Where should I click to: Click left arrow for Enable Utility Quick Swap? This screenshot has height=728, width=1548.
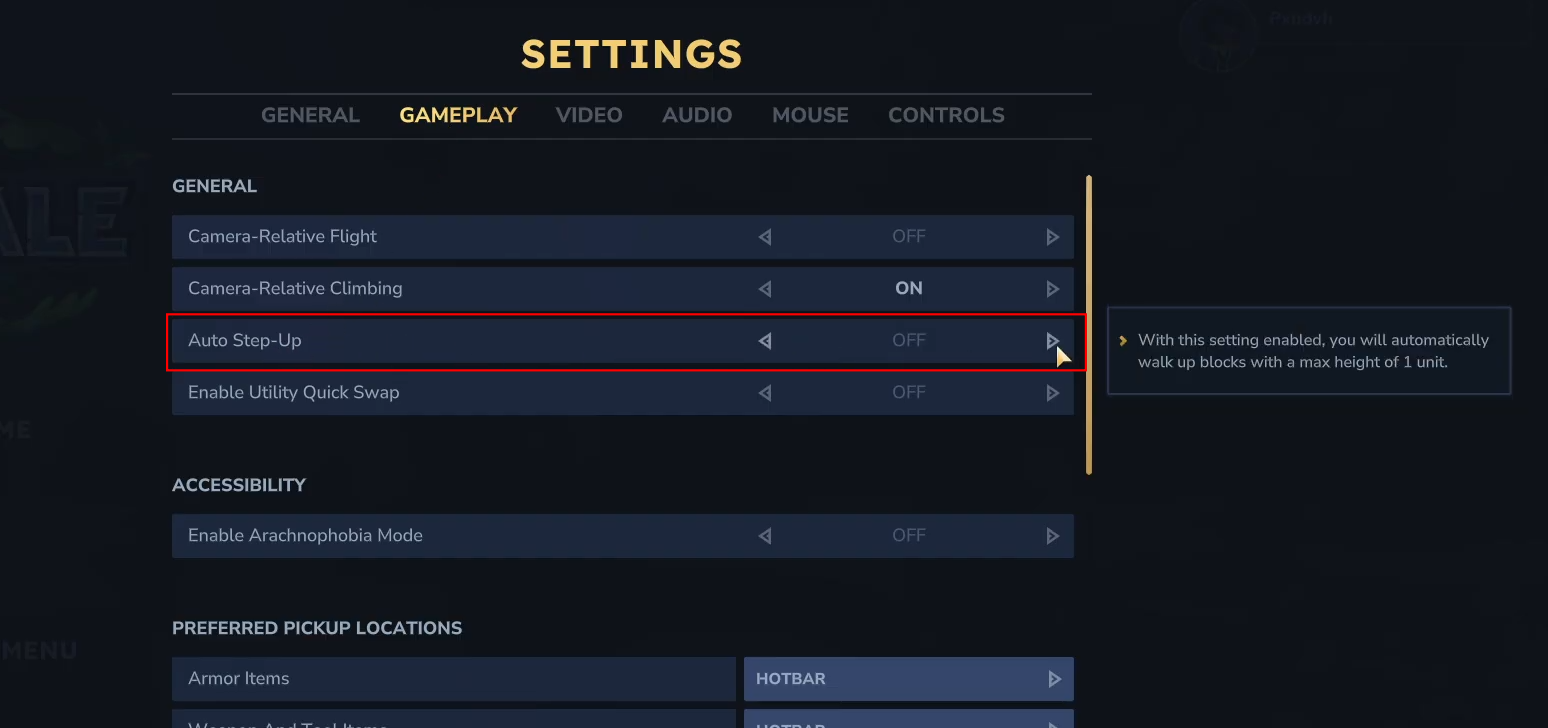click(x=765, y=393)
